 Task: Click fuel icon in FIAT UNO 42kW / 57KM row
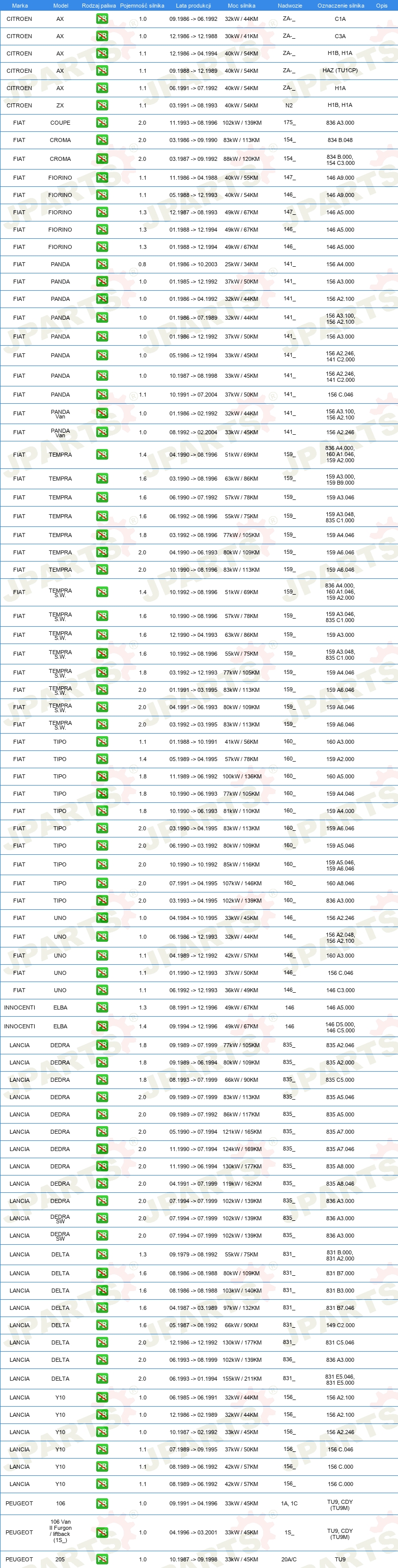102,956
